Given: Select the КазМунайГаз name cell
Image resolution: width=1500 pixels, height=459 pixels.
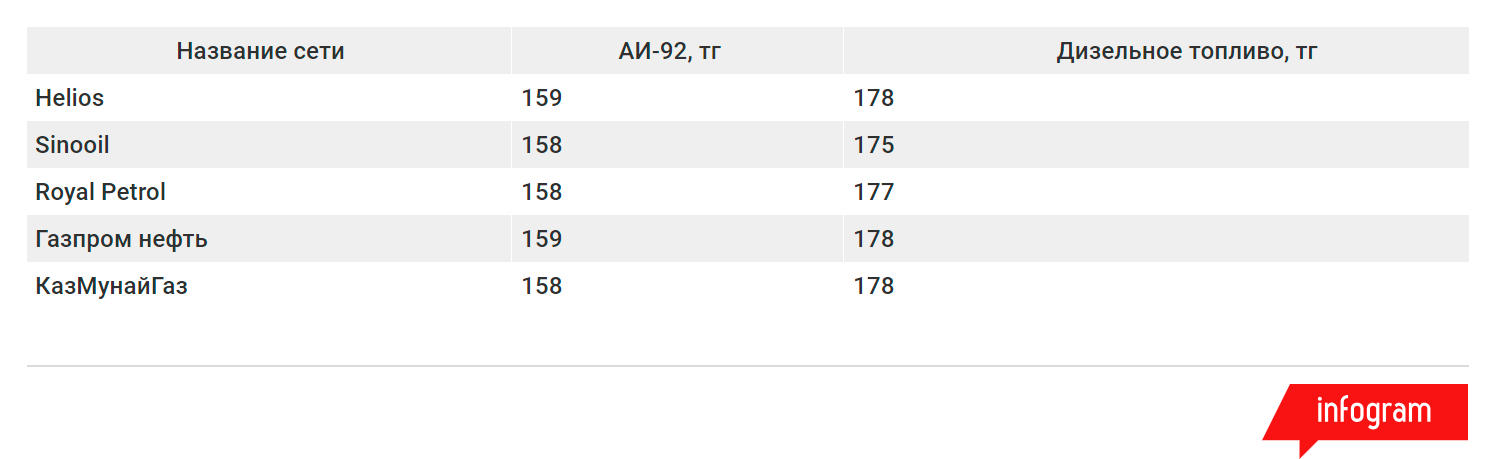Looking at the screenshot, I should coord(112,286).
